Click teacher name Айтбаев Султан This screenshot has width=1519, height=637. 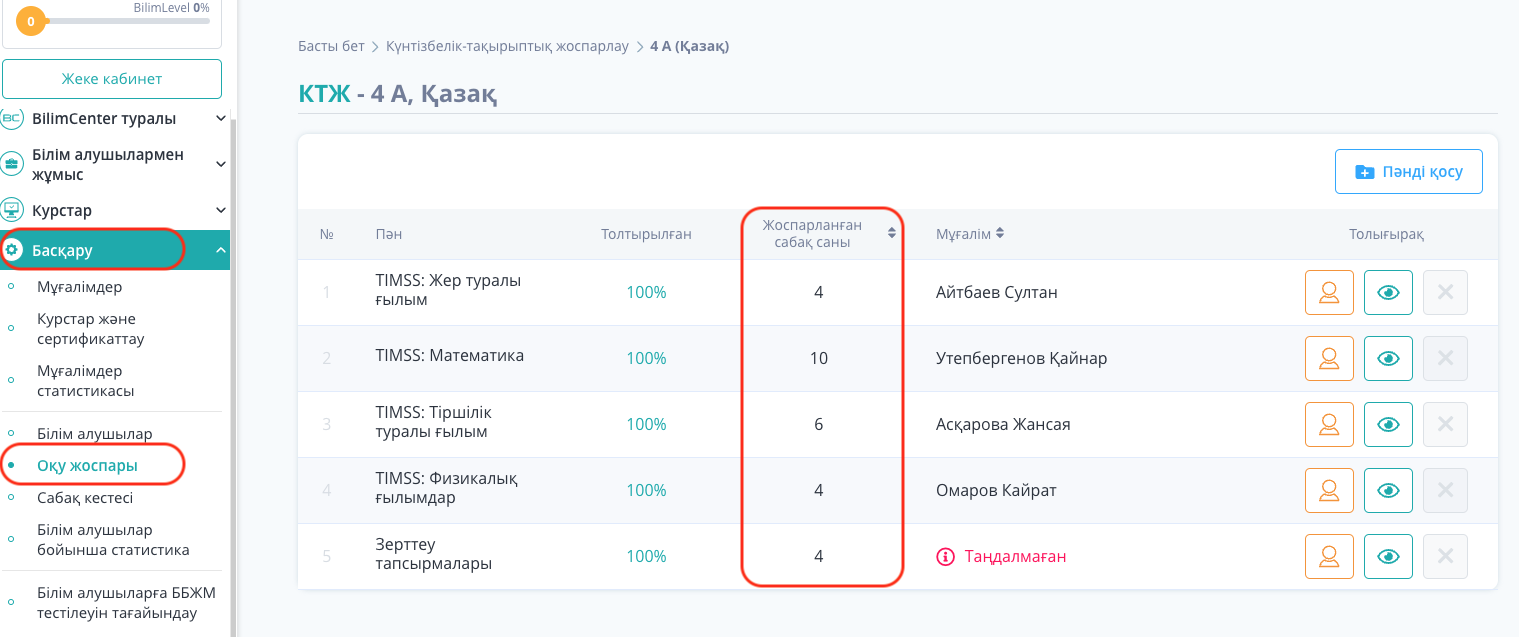(997, 293)
